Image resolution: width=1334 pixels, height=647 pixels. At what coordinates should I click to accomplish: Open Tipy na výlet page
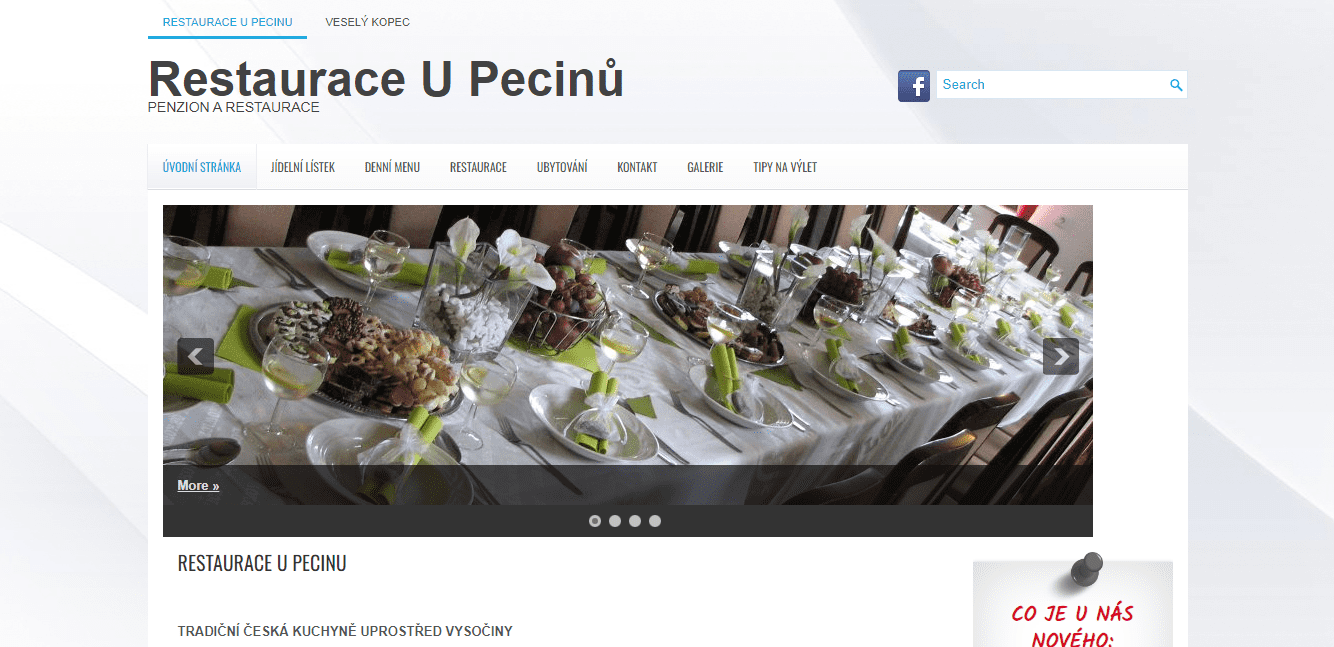click(x=785, y=167)
